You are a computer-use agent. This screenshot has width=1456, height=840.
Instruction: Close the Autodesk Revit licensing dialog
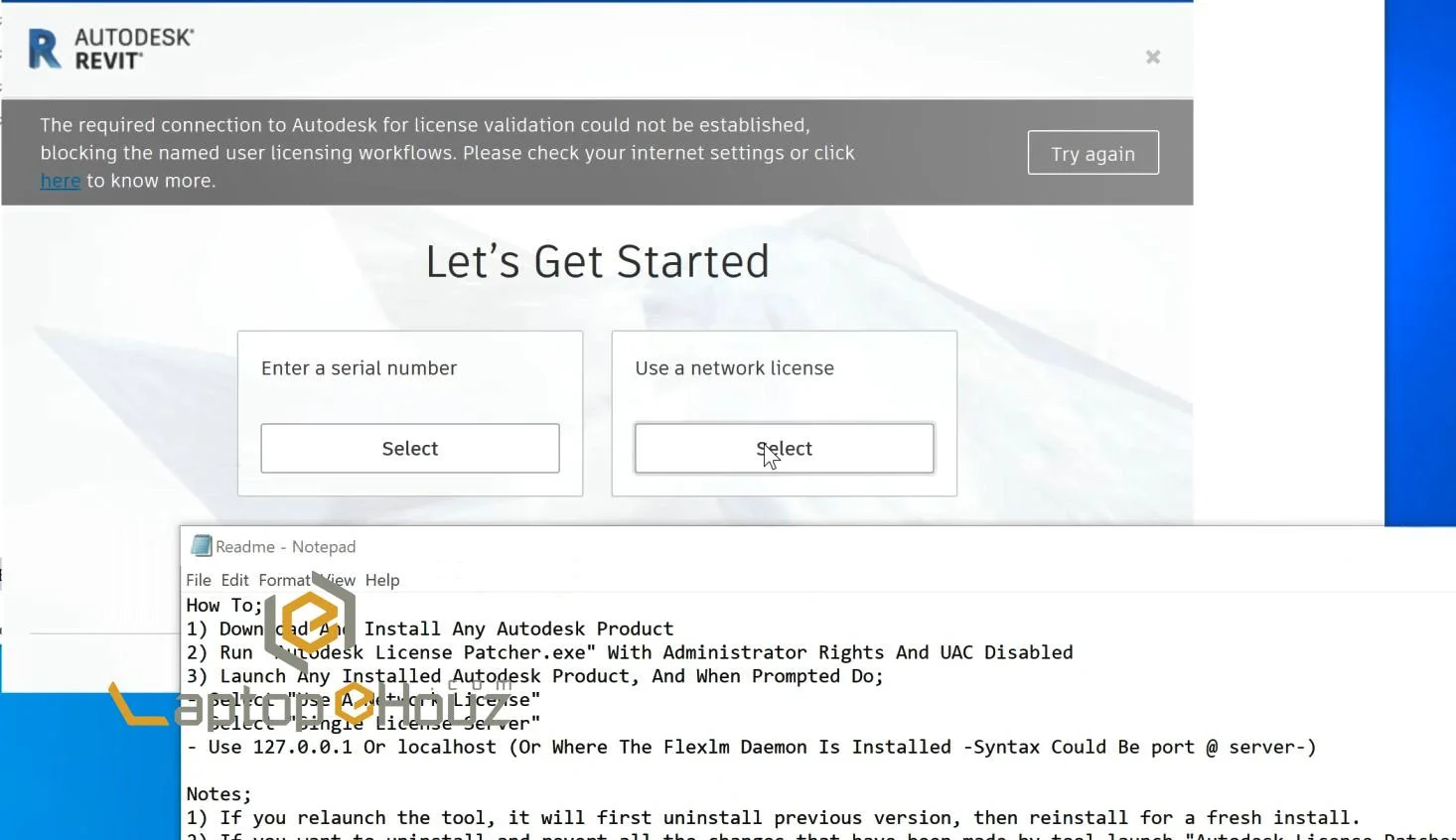1152,58
